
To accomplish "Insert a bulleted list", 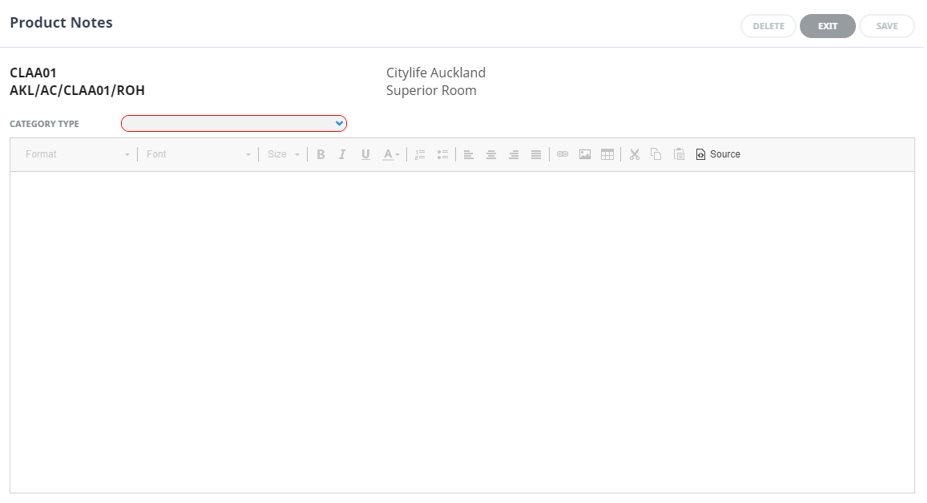I will click(x=442, y=154).
